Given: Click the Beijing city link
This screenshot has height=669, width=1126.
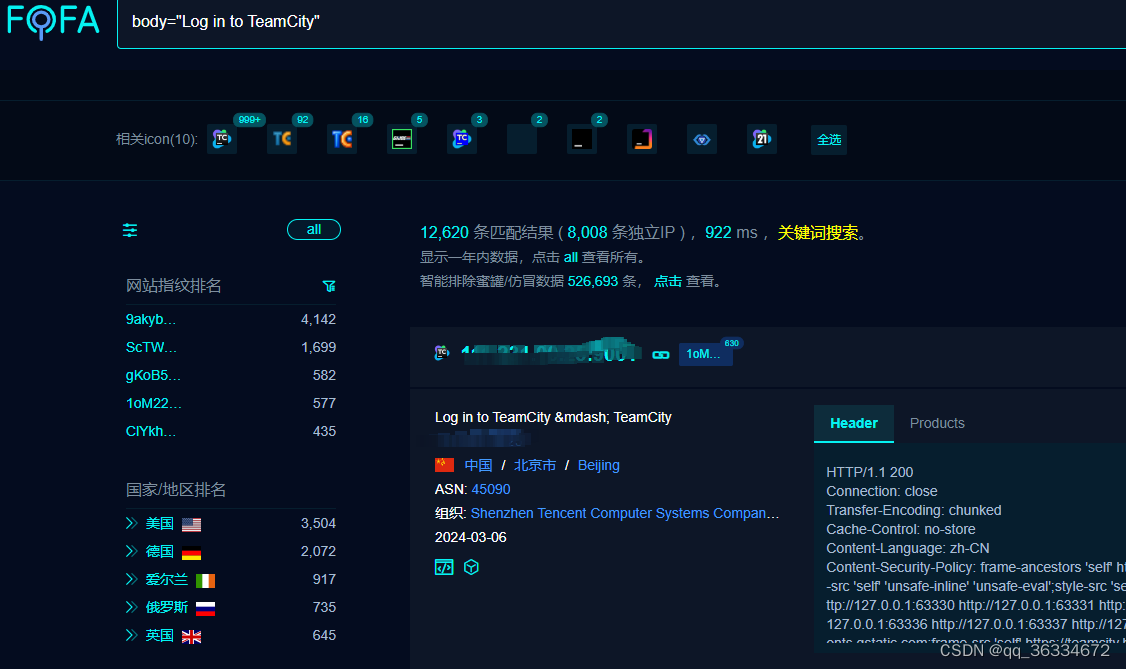Looking at the screenshot, I should [599, 465].
